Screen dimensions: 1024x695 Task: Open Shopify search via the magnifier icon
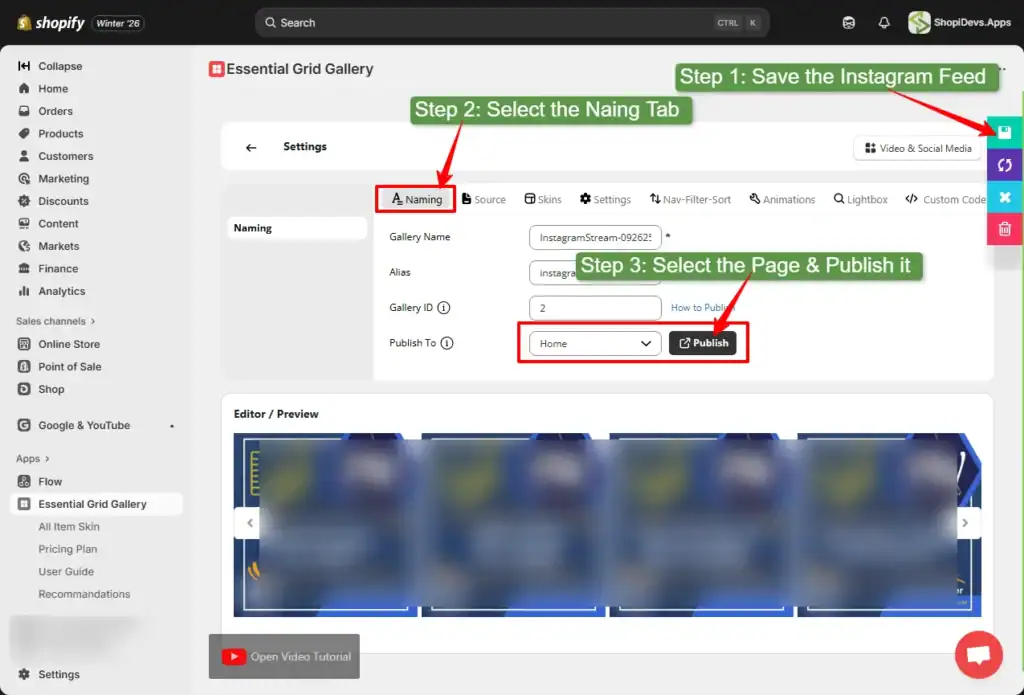[270, 22]
